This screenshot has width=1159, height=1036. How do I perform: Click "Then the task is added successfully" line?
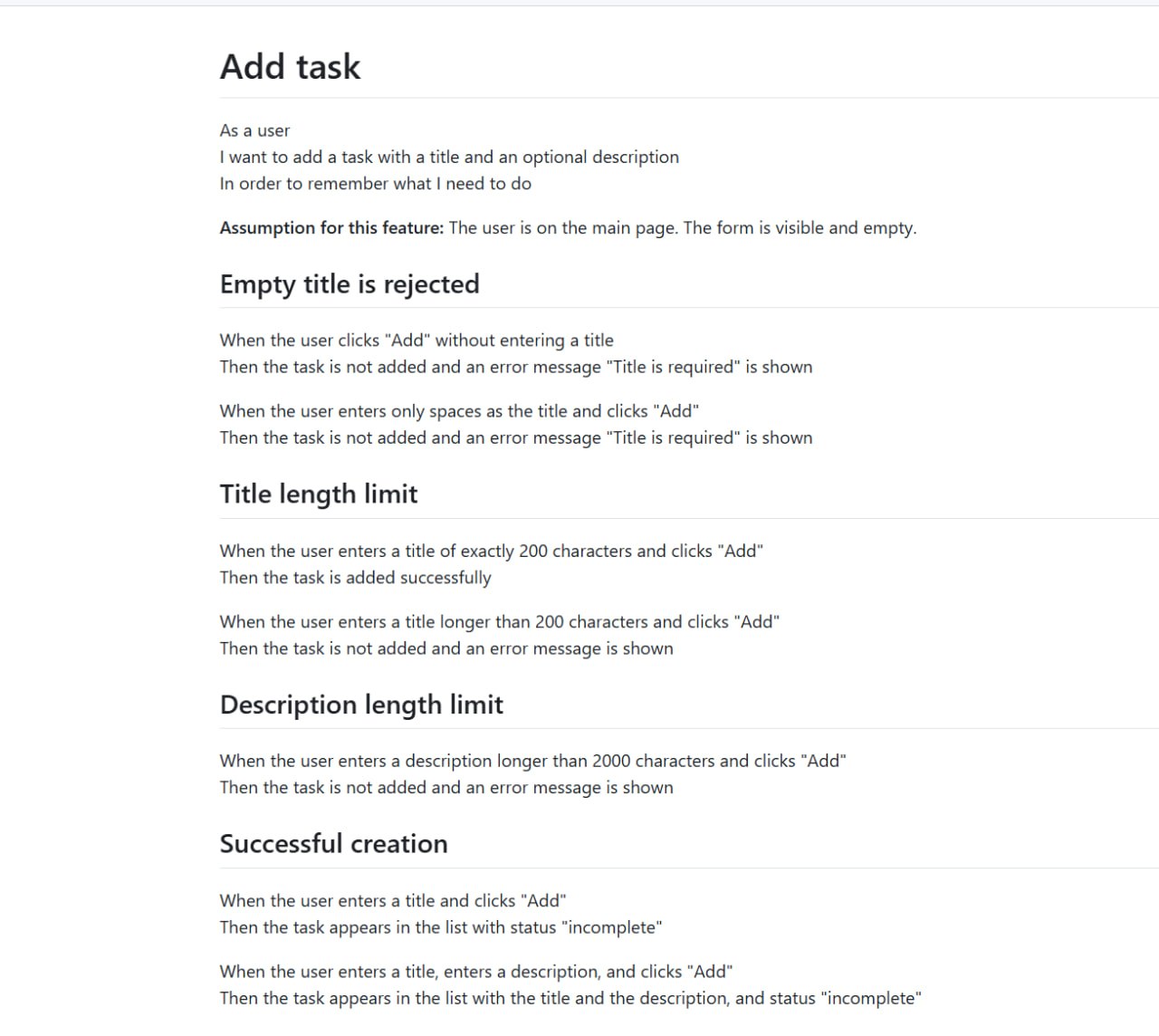click(355, 578)
